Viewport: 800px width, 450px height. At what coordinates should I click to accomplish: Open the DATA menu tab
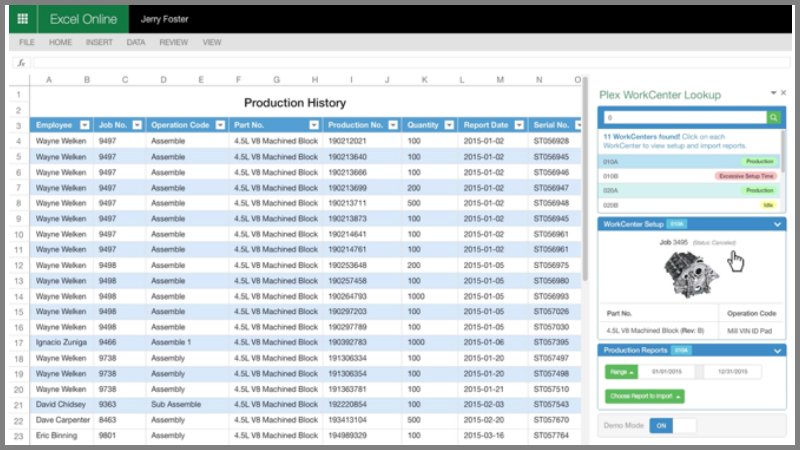(x=136, y=42)
